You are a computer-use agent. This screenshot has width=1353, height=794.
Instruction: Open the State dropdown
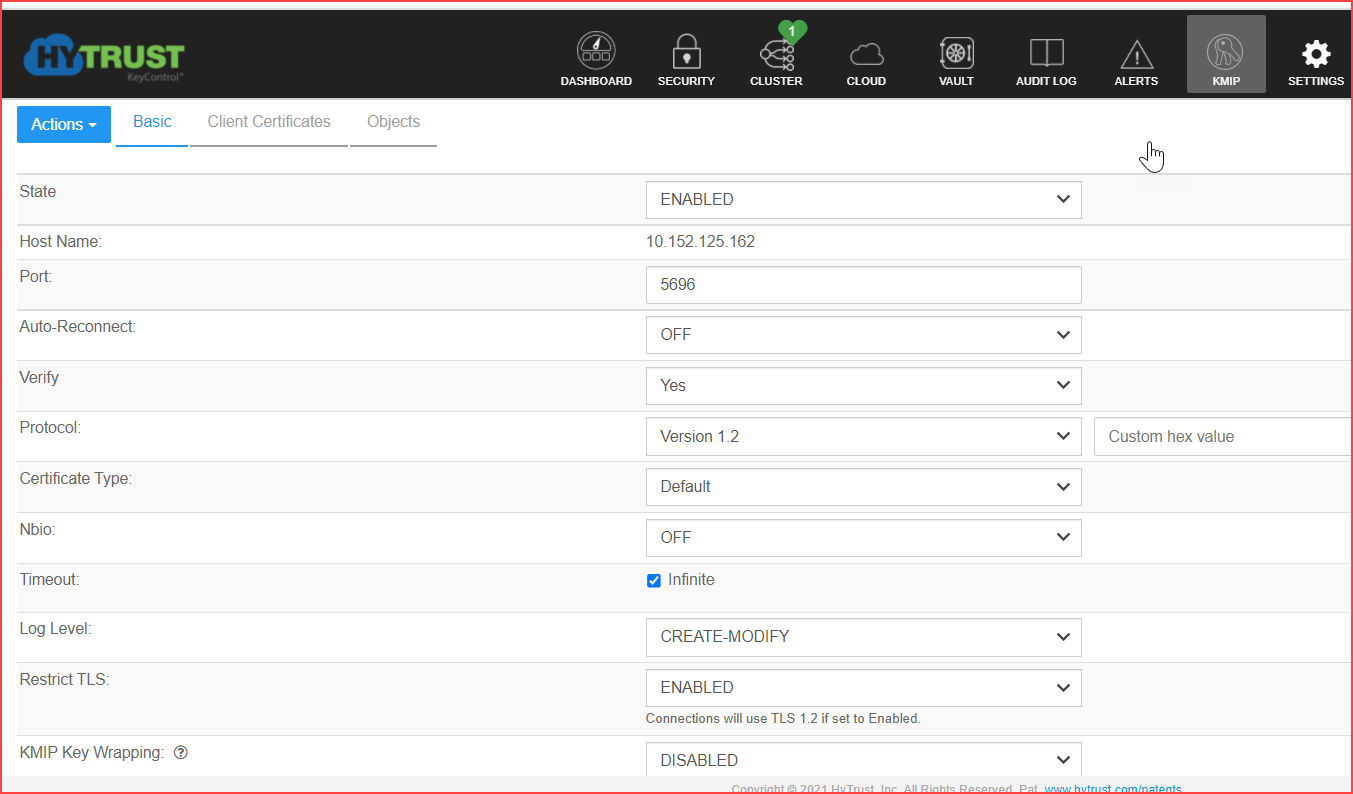pos(864,199)
